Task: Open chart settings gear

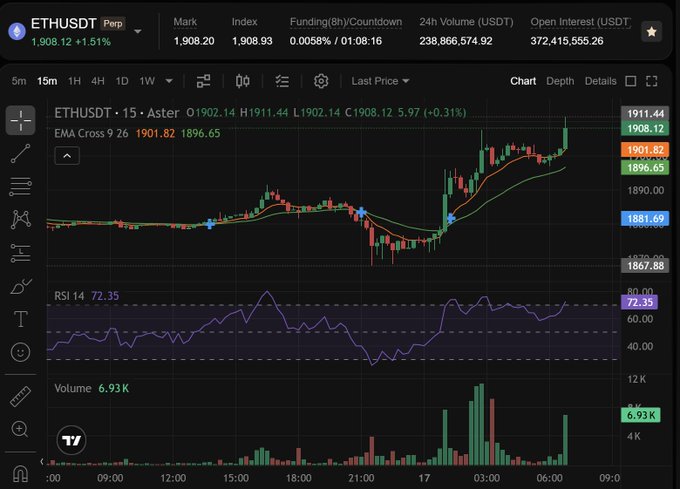Action: pos(321,81)
